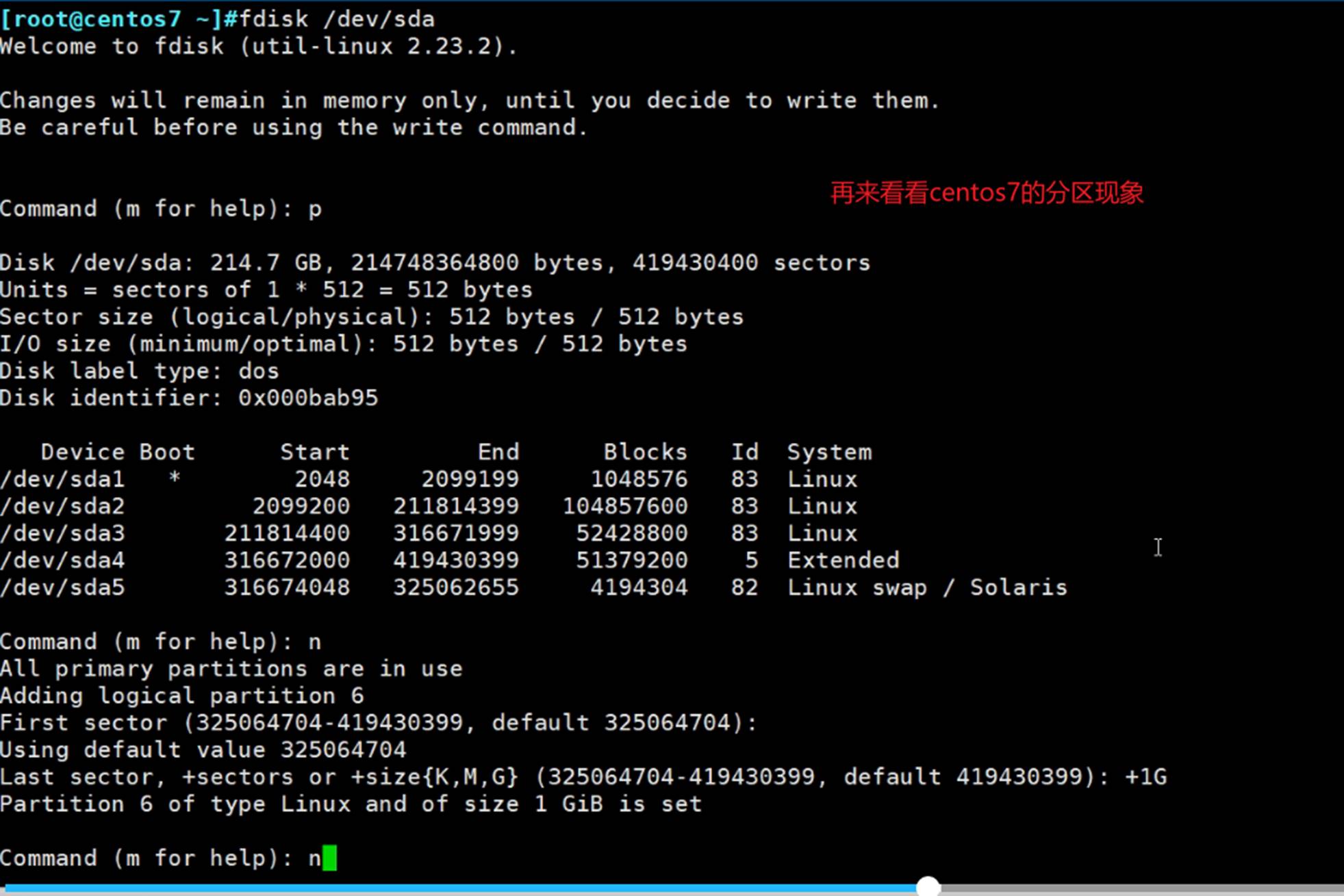
Task: Click the Blocks column header
Action: point(644,452)
